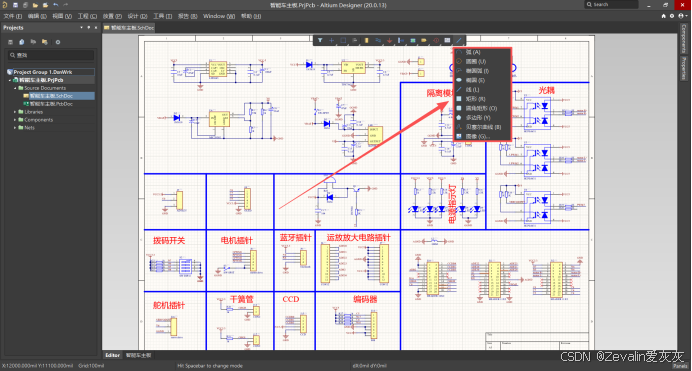Click the red directive marker icon
This screenshot has width=692, height=371.
coord(436,41)
